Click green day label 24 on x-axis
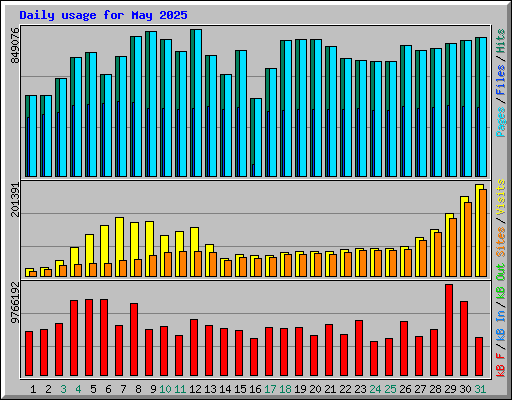This screenshot has width=512, height=400. 375,389
